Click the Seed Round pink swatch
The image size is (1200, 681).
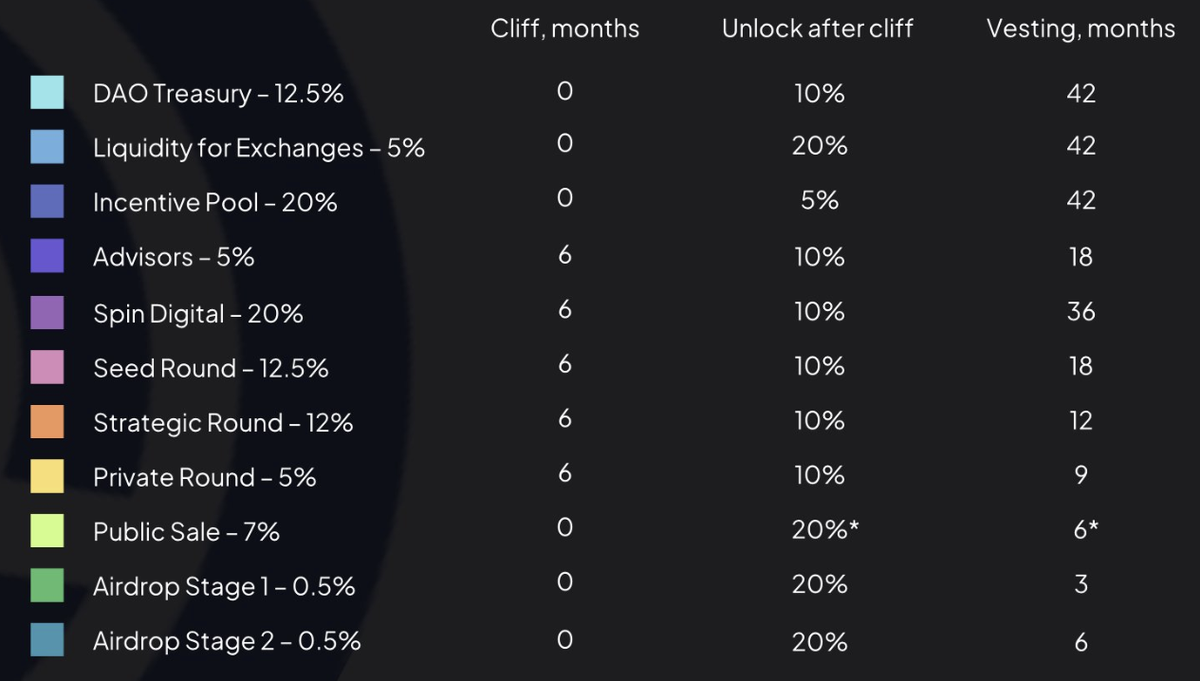[x=47, y=368]
